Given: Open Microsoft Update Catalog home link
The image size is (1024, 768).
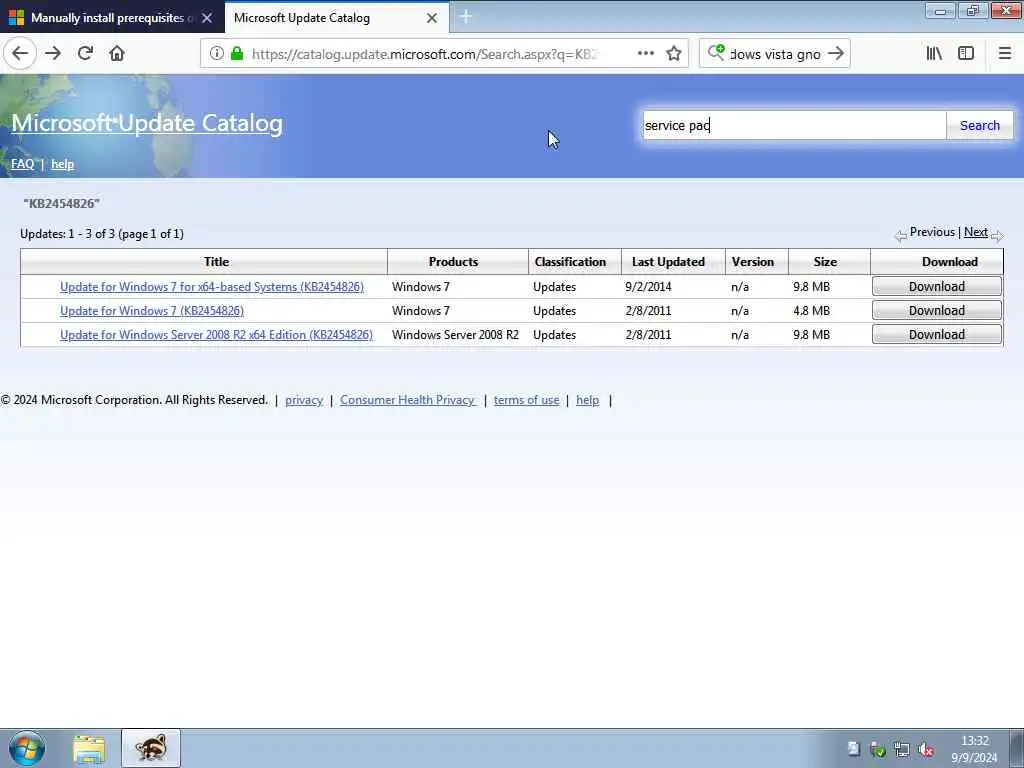Looking at the screenshot, I should pos(147,123).
